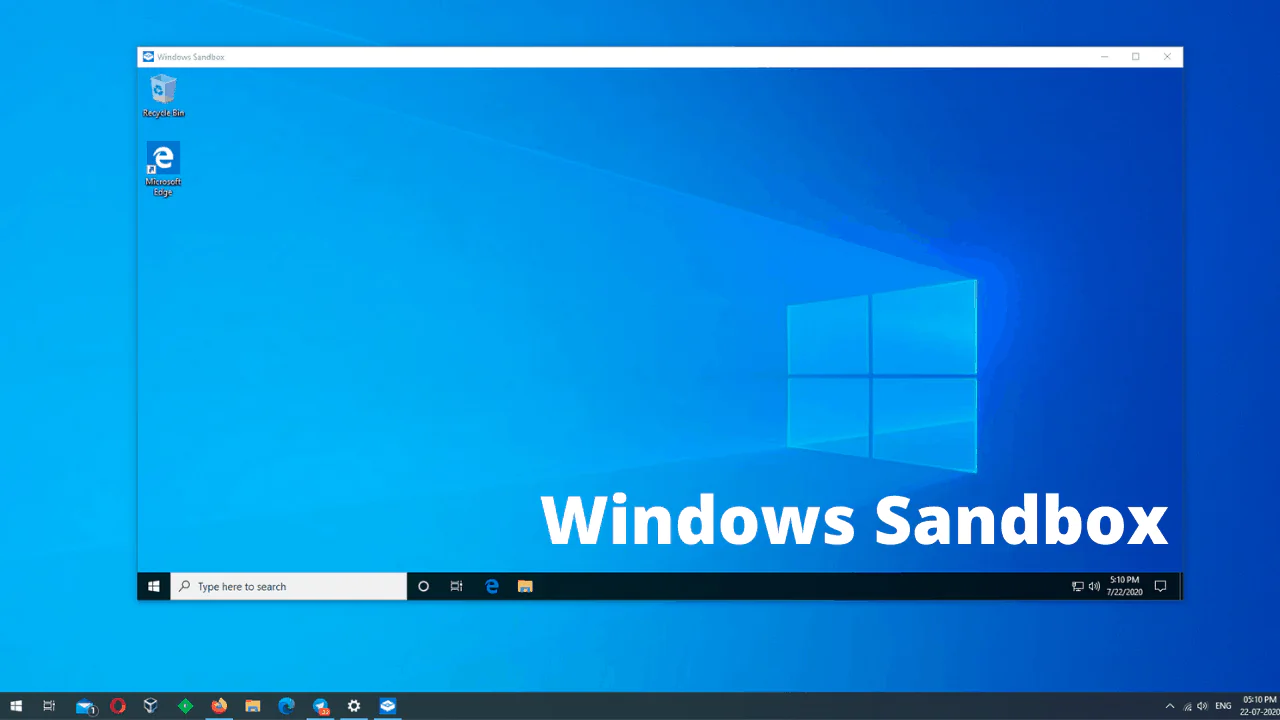The image size is (1280, 720).
Task: Close the Windows Sandbox window
Action: pos(1167,57)
